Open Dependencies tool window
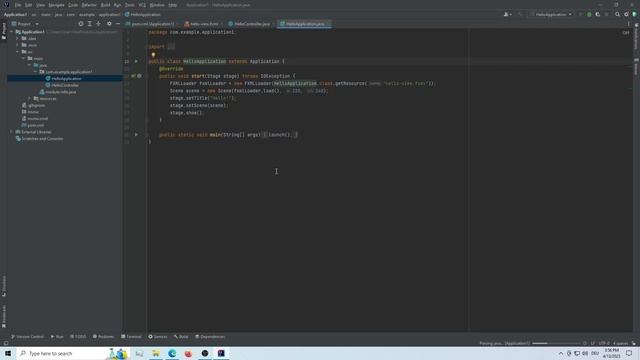The width and height of the screenshot is (640, 360). pyautogui.click(x=210, y=336)
